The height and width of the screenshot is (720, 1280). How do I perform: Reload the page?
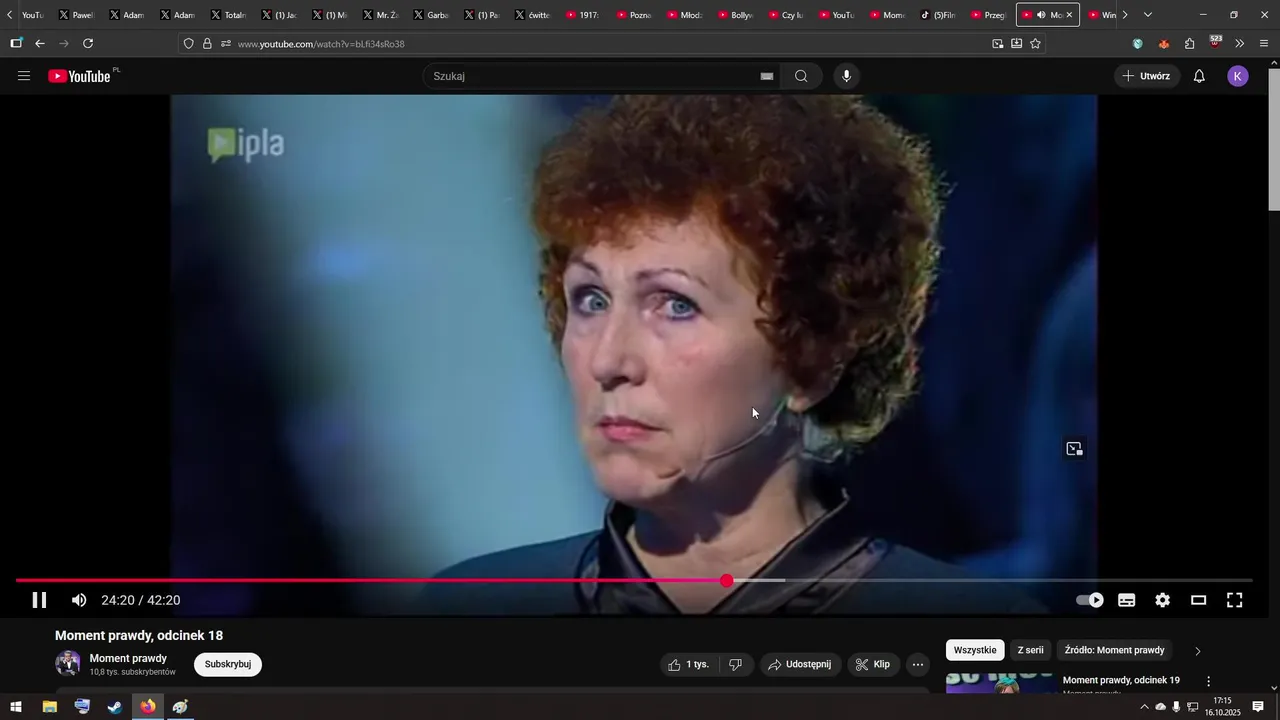click(x=88, y=43)
